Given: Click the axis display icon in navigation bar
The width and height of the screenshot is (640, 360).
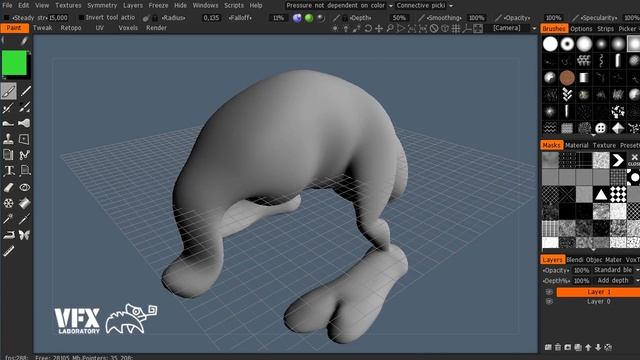Looking at the screenshot, I should [467, 28].
